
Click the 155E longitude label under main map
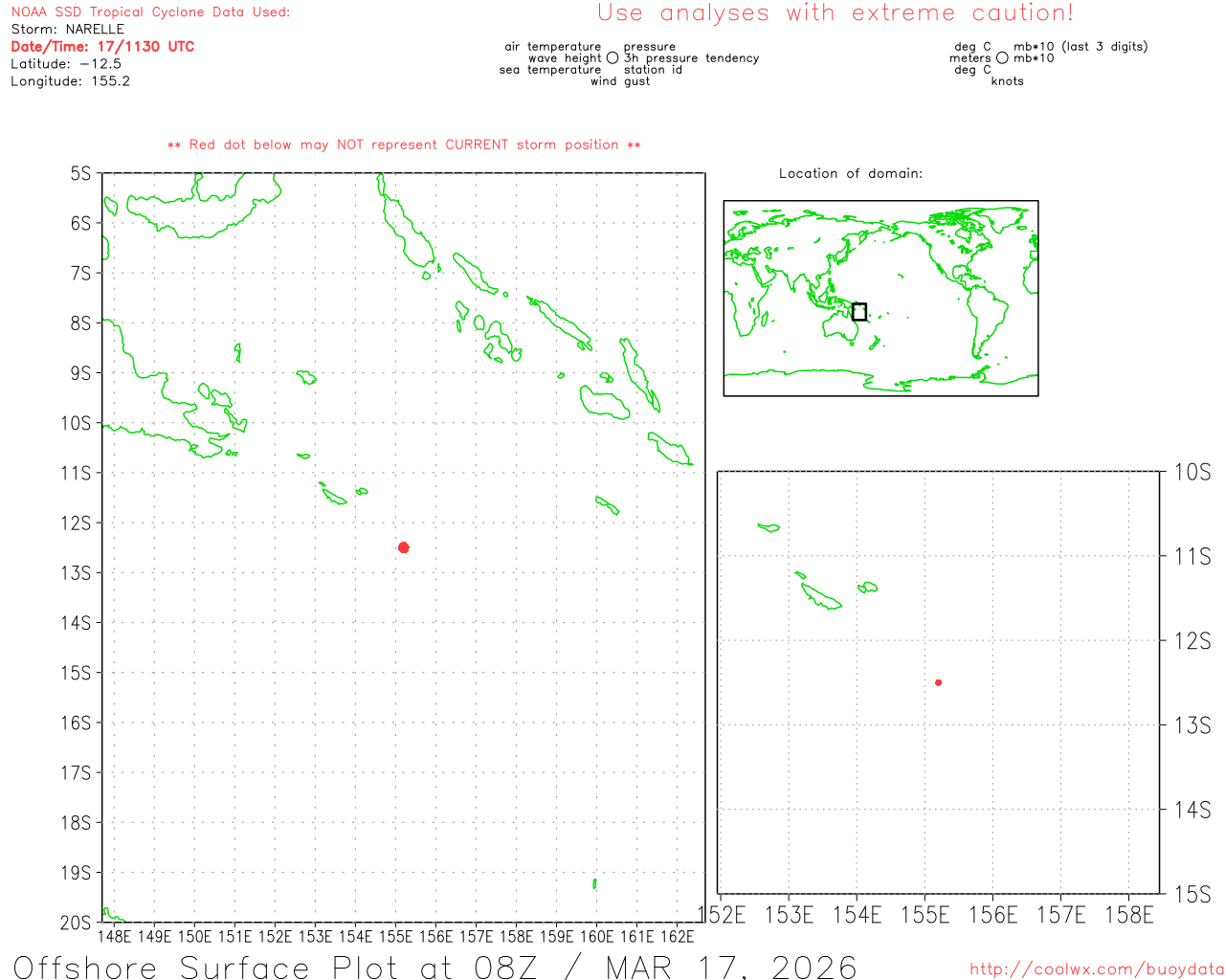coord(395,936)
